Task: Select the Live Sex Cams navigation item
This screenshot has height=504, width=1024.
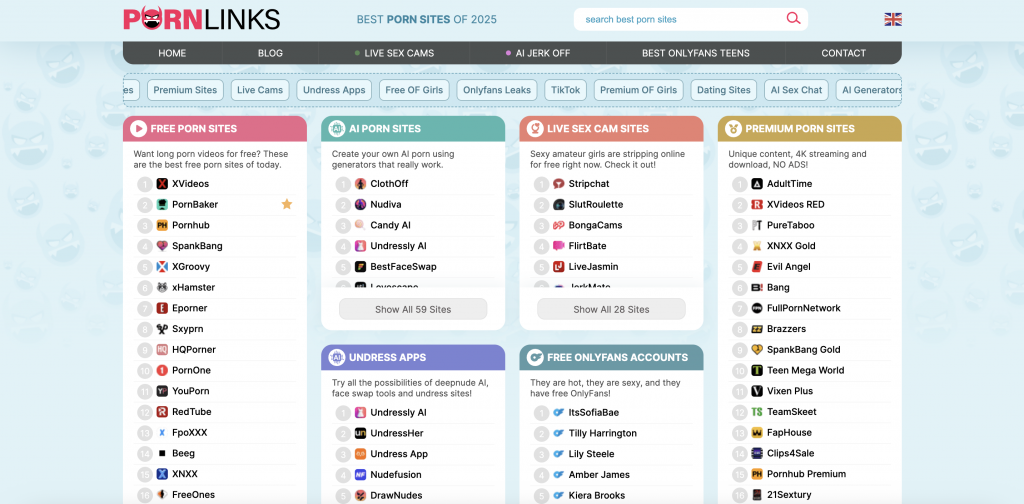Action: tap(399, 53)
